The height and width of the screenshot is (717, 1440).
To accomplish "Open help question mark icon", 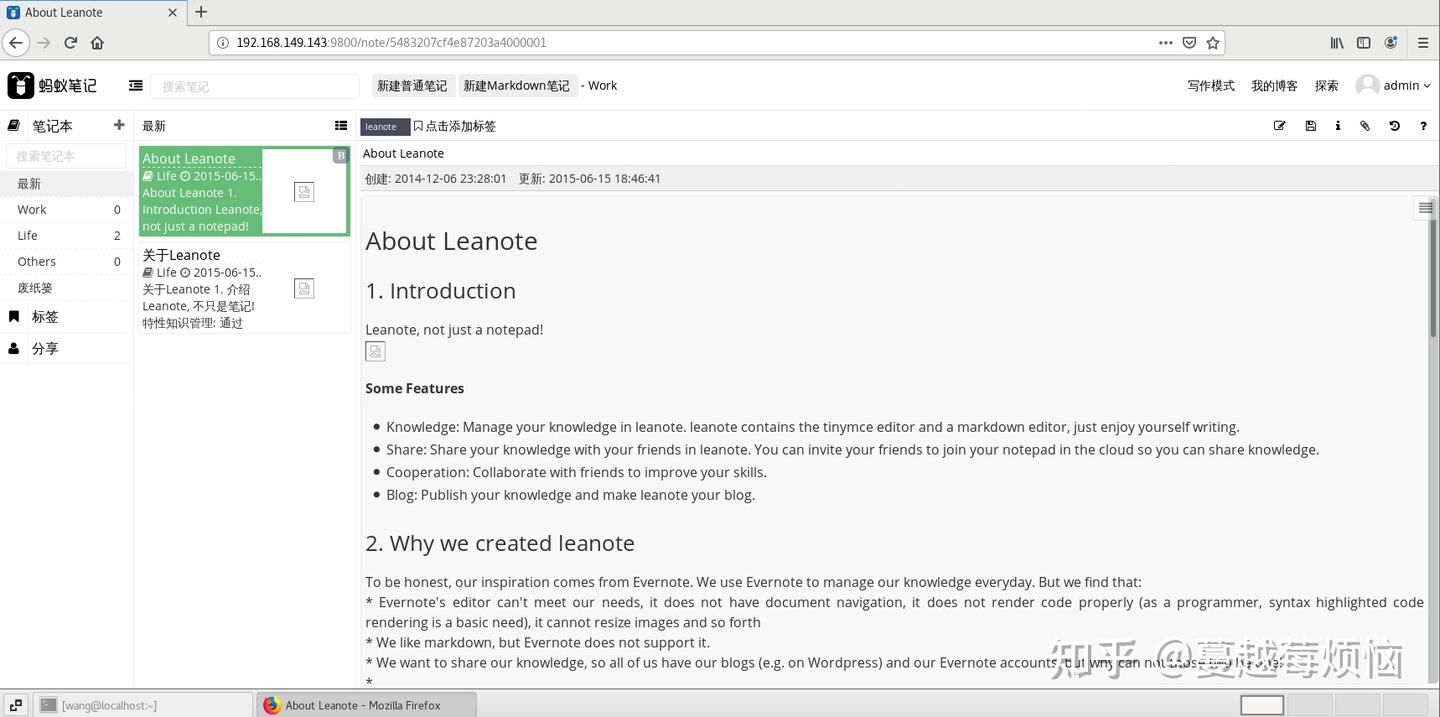I will pos(1423,126).
